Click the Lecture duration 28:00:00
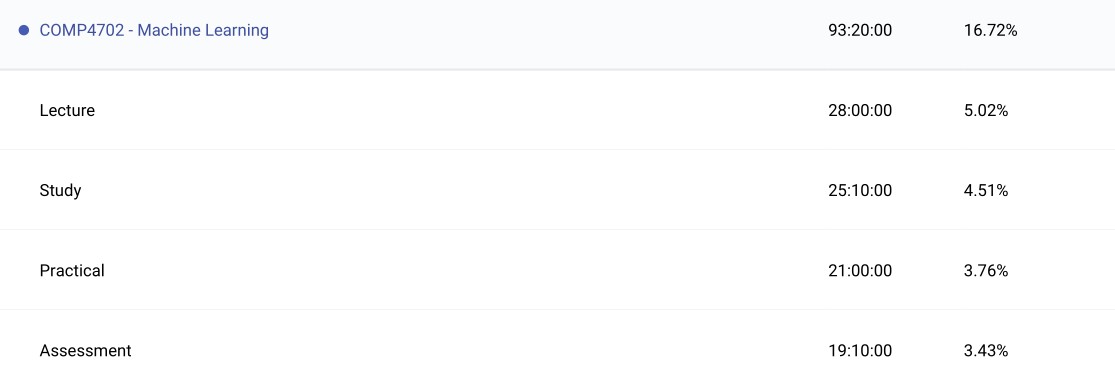The image size is (1115, 386). pyautogui.click(x=860, y=111)
